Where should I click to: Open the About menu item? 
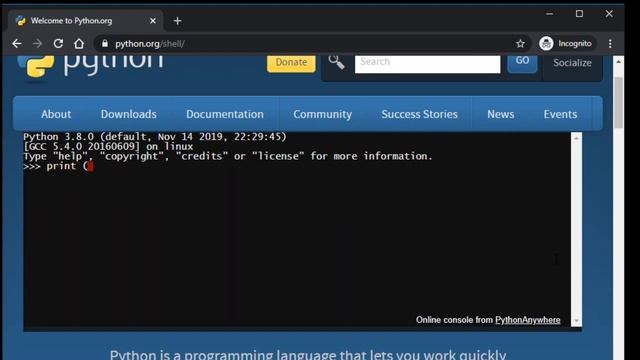click(x=56, y=114)
